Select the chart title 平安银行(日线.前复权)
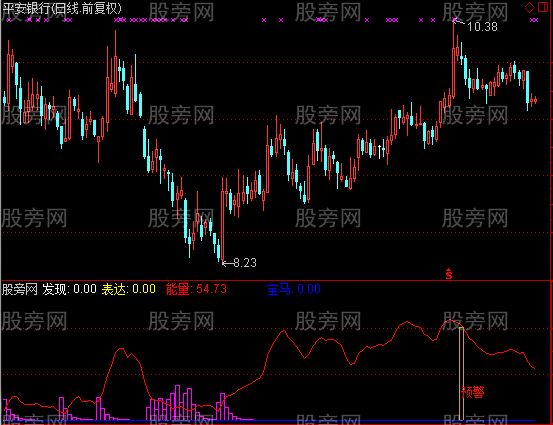Image resolution: width=553 pixels, height=425 pixels. (62, 8)
